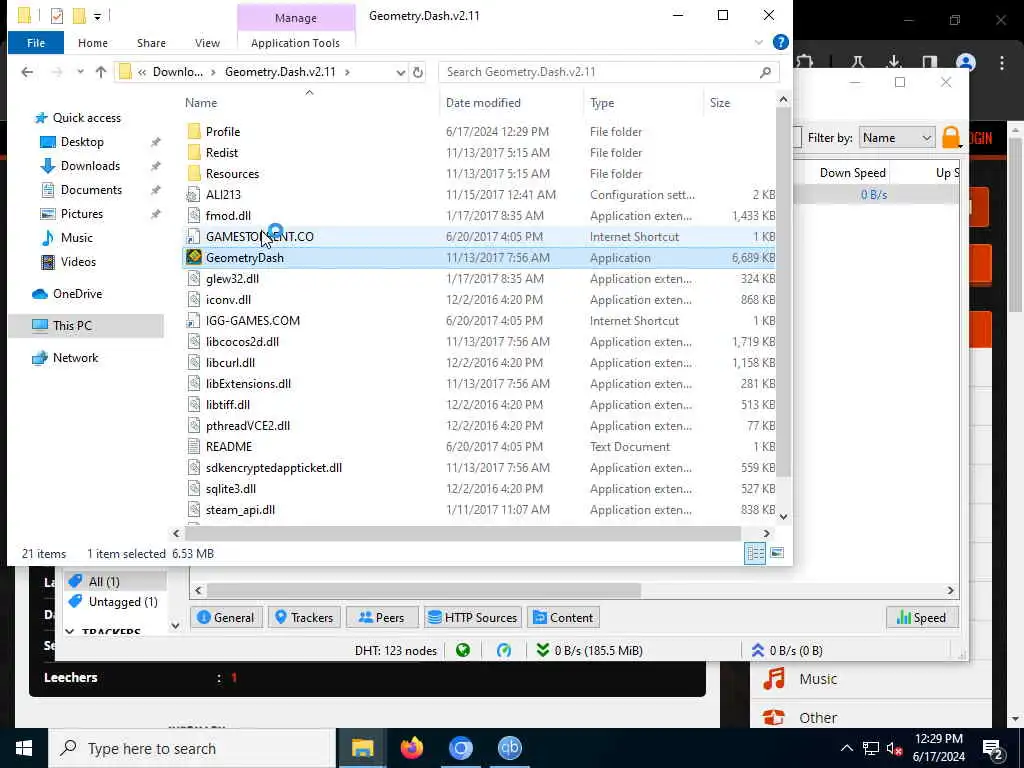
Task: Open Network in navigation pane
Action: tap(75, 358)
